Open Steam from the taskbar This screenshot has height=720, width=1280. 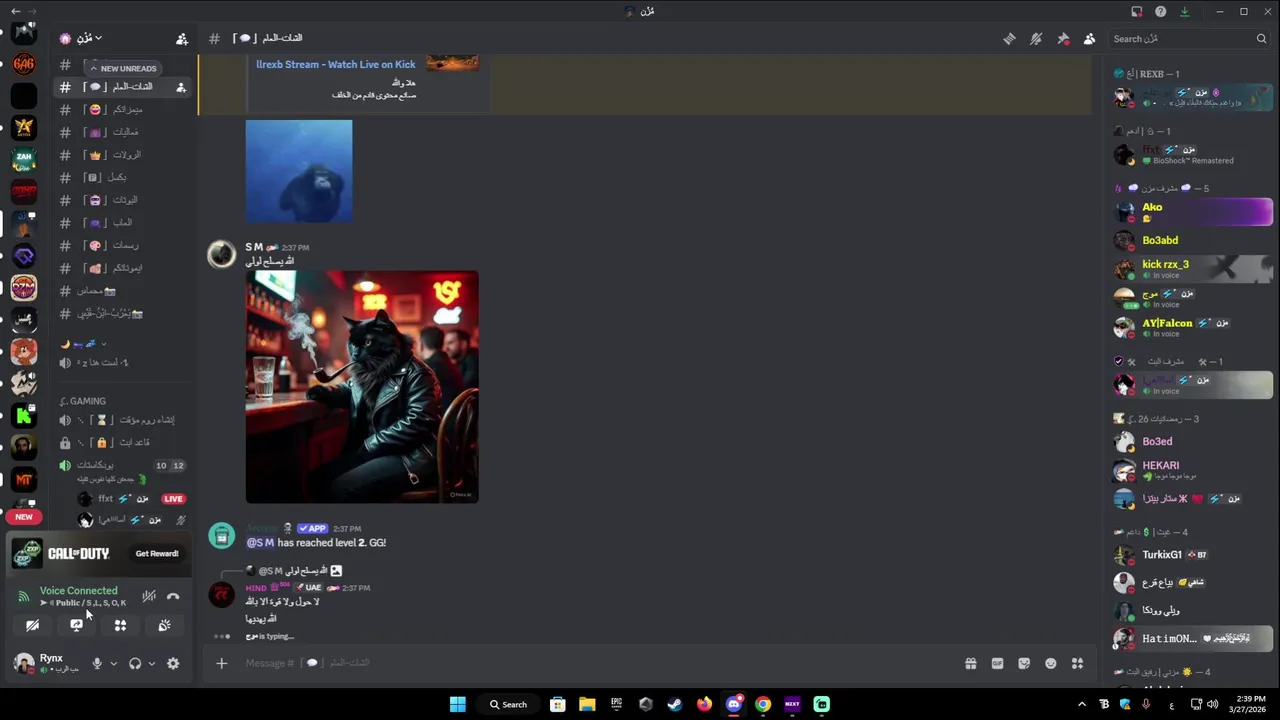point(675,704)
